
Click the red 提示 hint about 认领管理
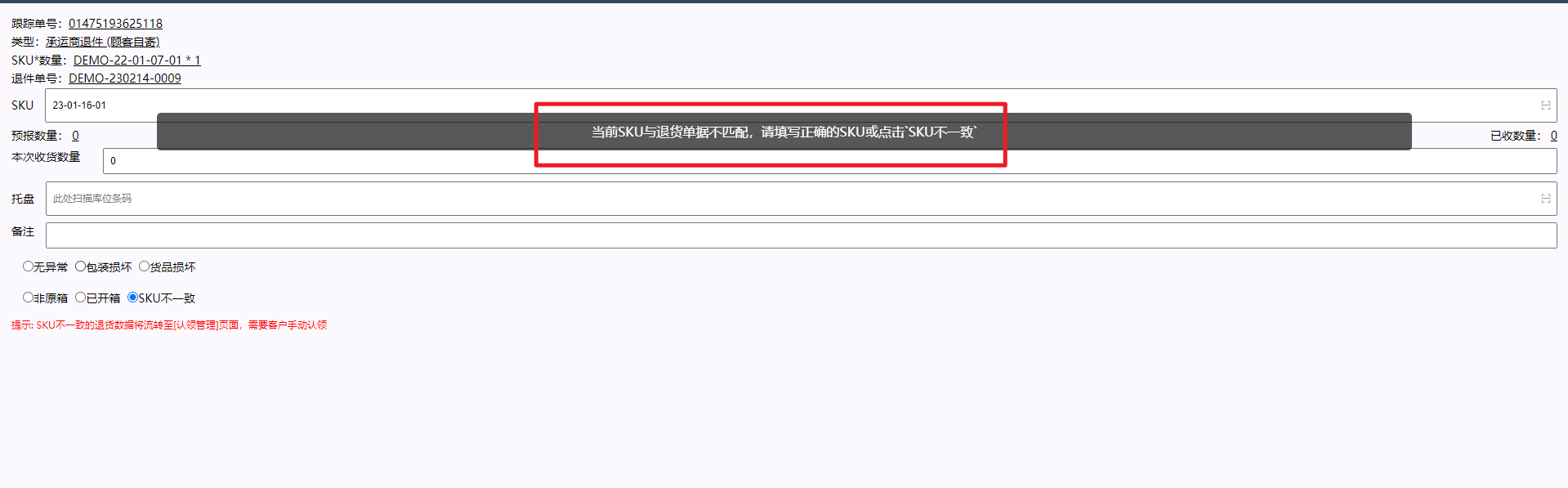(169, 325)
